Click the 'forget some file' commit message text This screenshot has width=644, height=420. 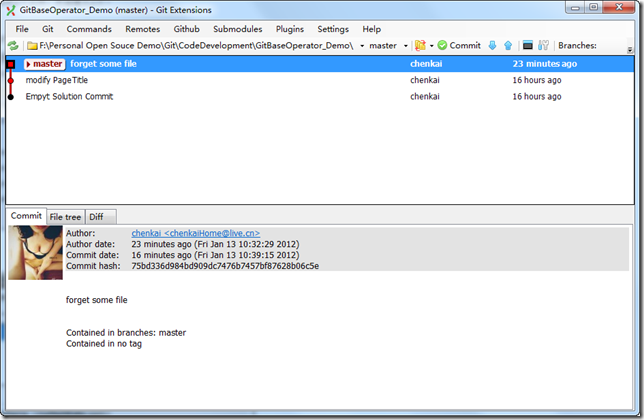tap(97, 300)
